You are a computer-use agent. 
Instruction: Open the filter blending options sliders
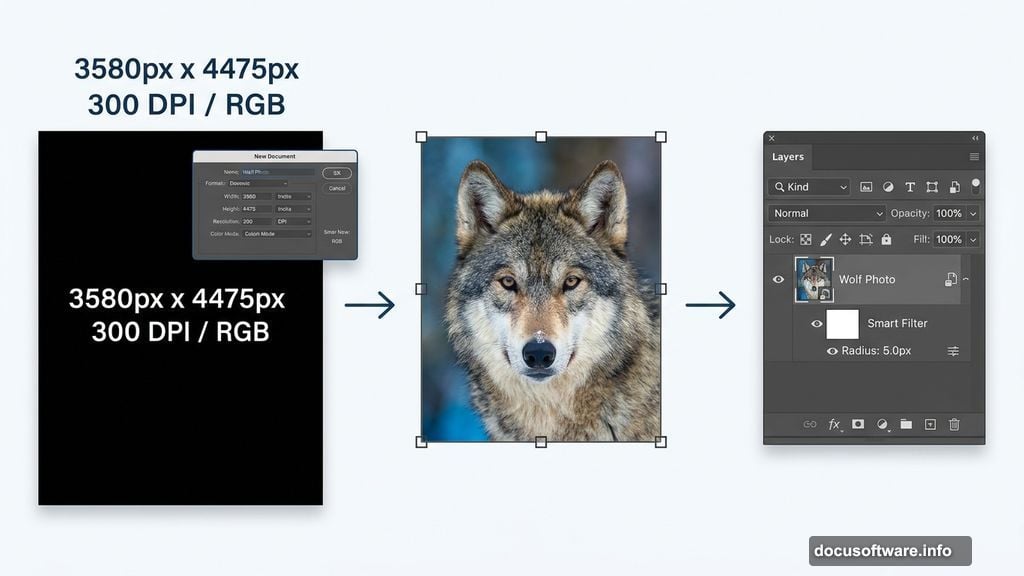pos(952,351)
